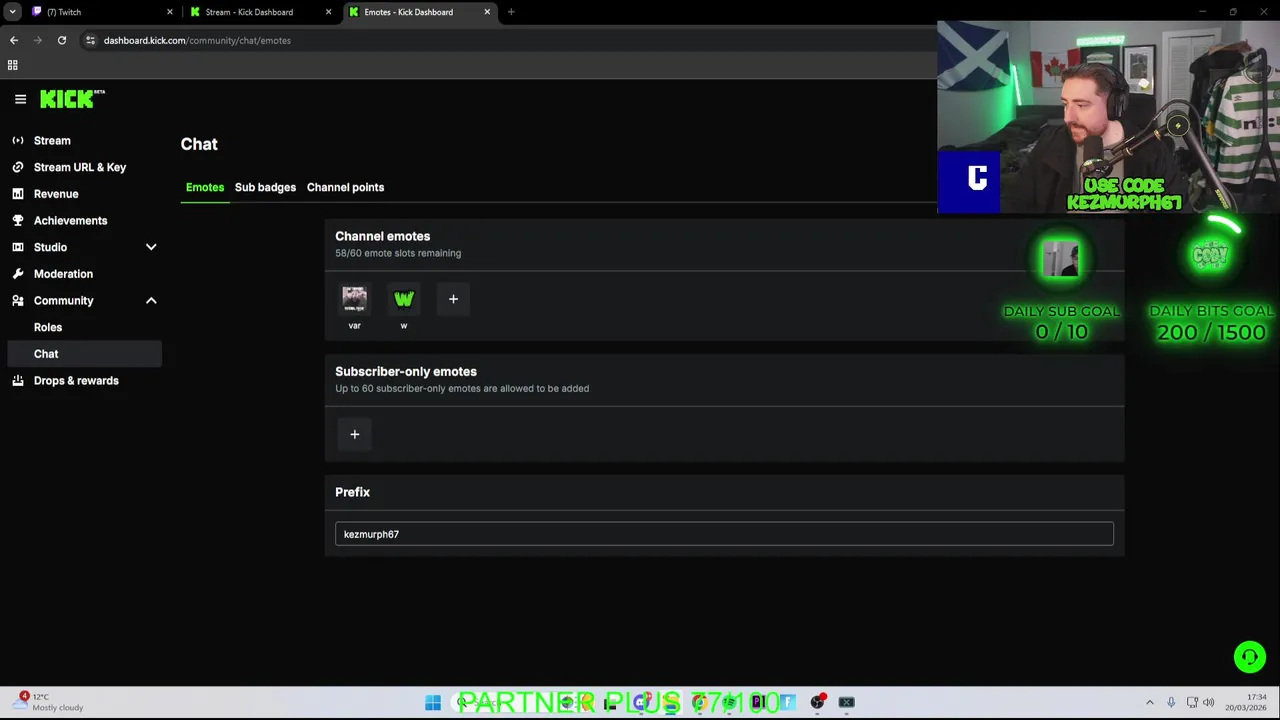Click the Drops & rewards icon
This screenshot has width=1280, height=720.
[x=18, y=380]
